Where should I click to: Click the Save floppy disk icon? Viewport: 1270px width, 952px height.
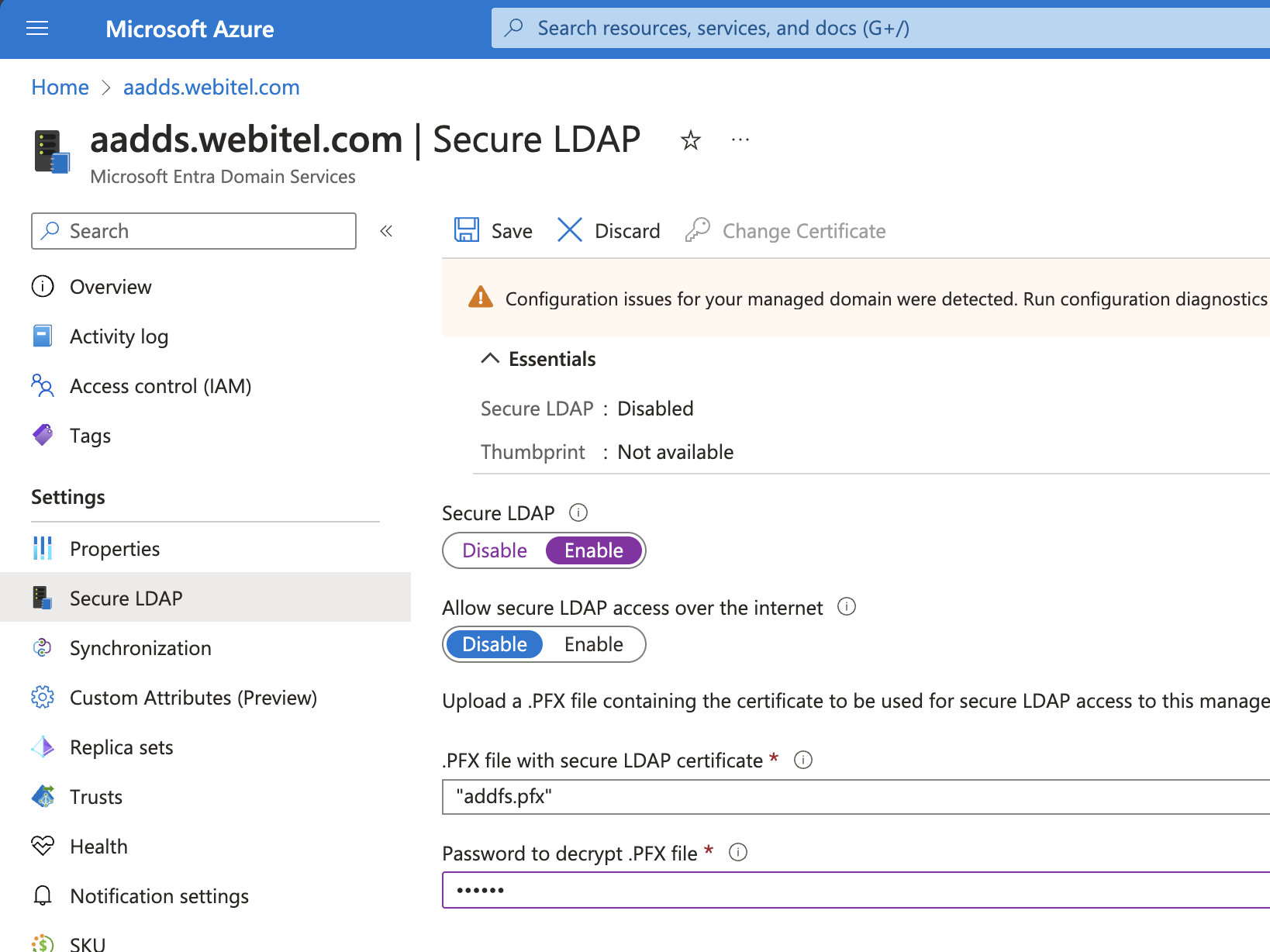point(467,230)
